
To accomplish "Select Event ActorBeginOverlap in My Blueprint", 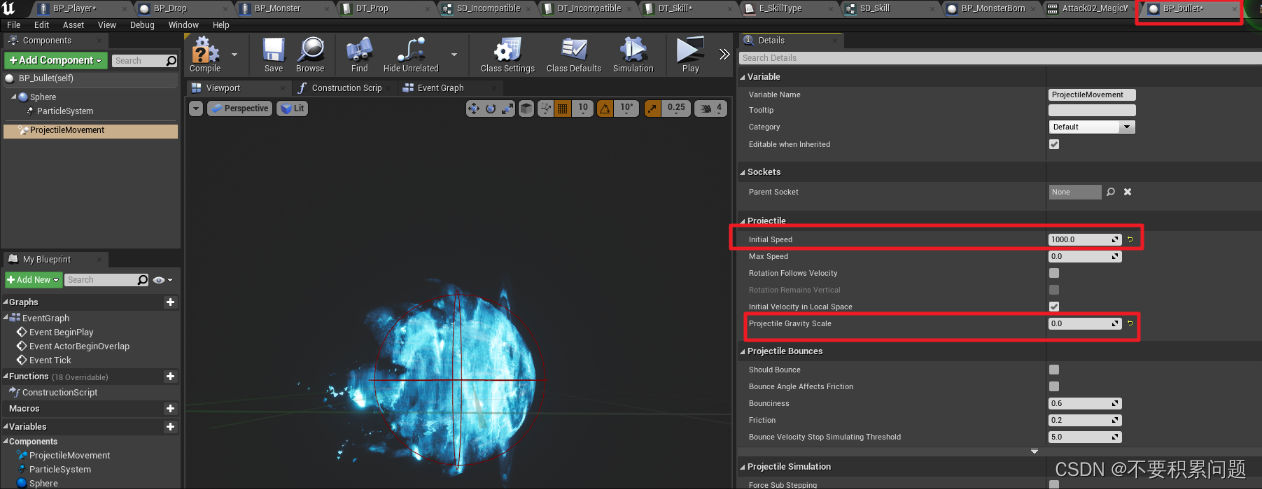I will [79, 346].
